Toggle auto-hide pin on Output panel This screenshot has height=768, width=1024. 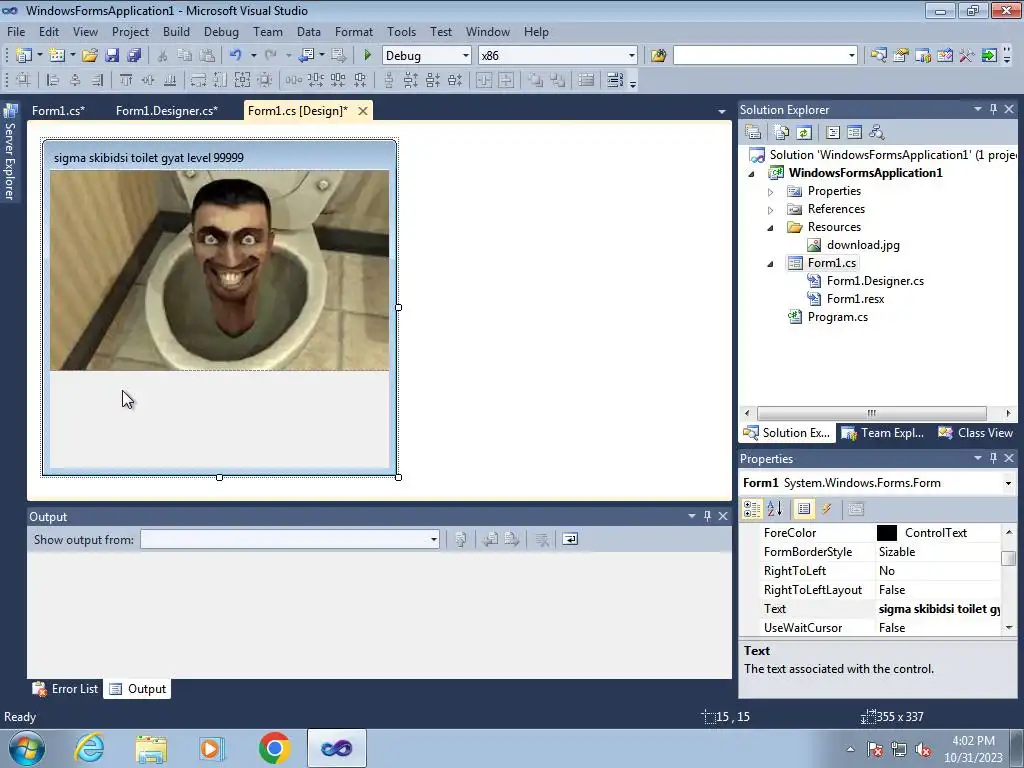707,516
